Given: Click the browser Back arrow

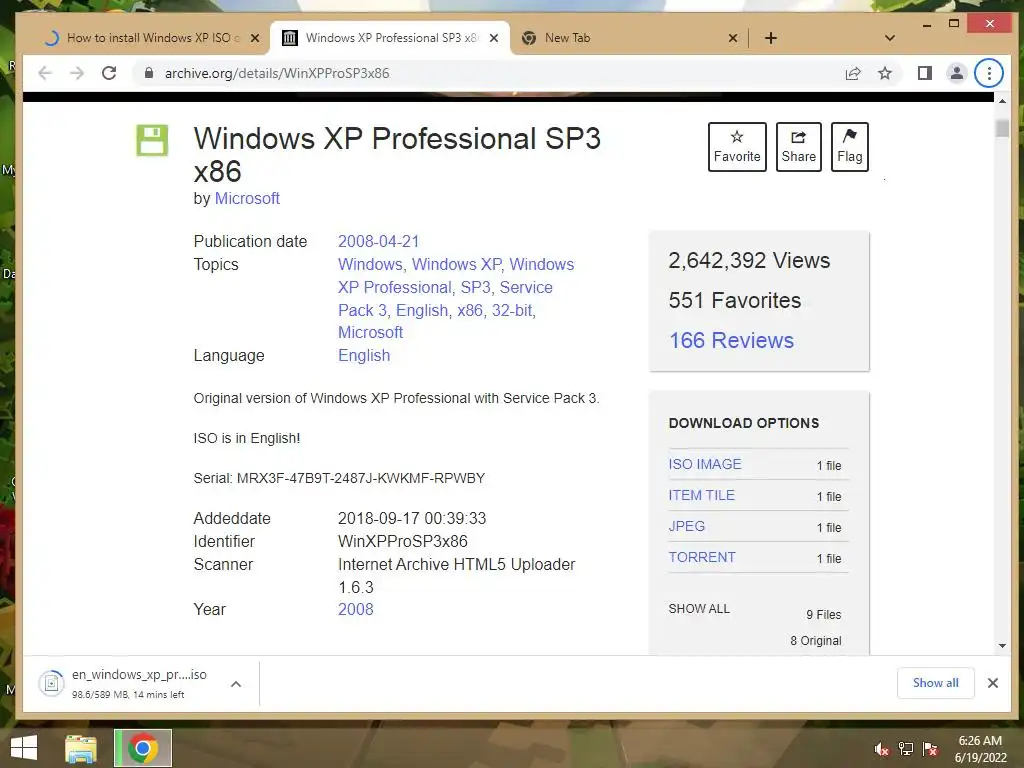Looking at the screenshot, I should (x=44, y=73).
